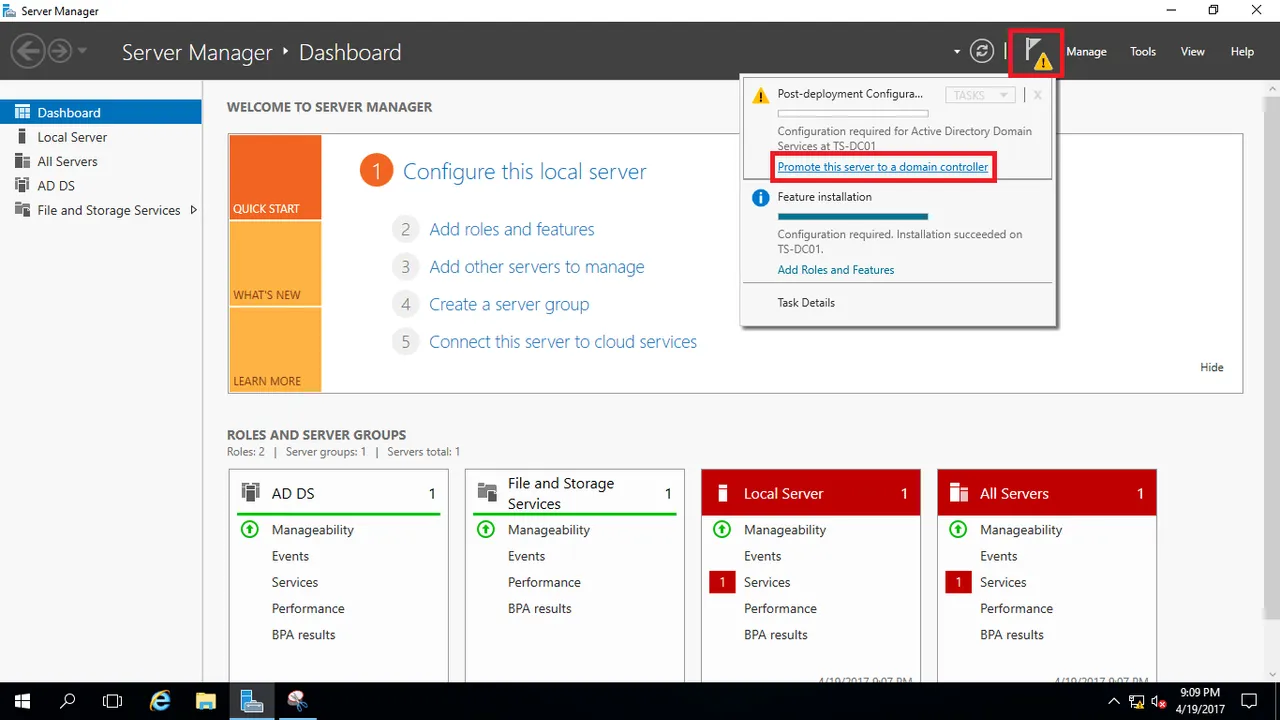The width and height of the screenshot is (1280, 720).
Task: Open Services in the AD DS tile
Action: click(295, 582)
